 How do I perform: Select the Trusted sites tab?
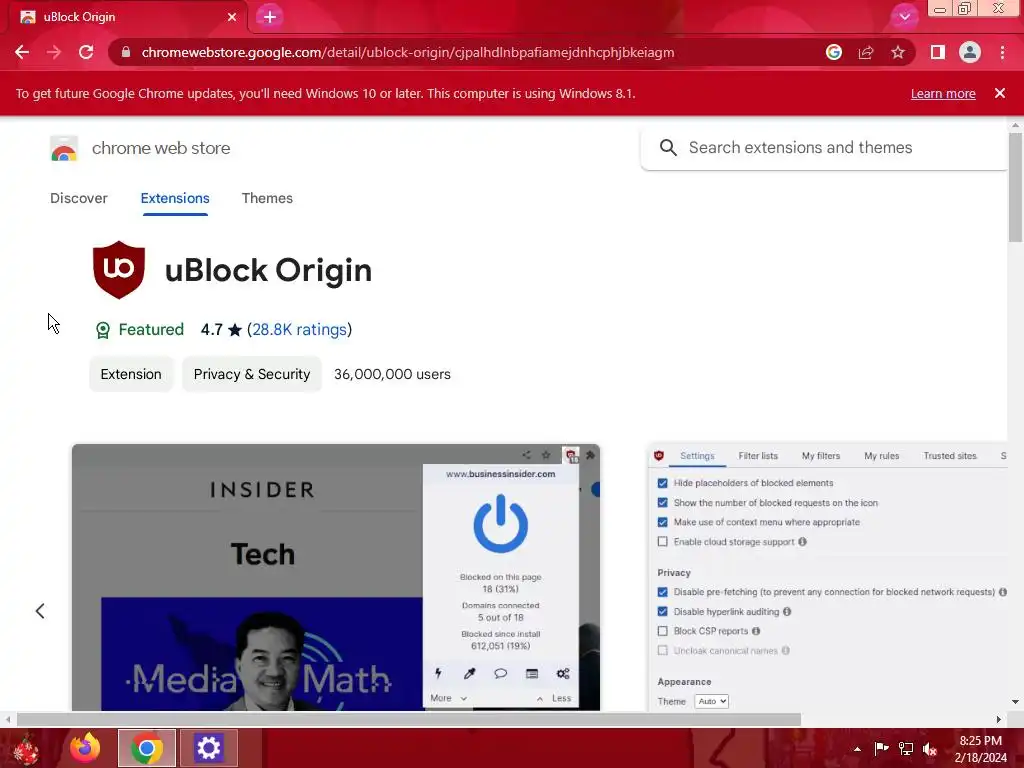pos(950,456)
